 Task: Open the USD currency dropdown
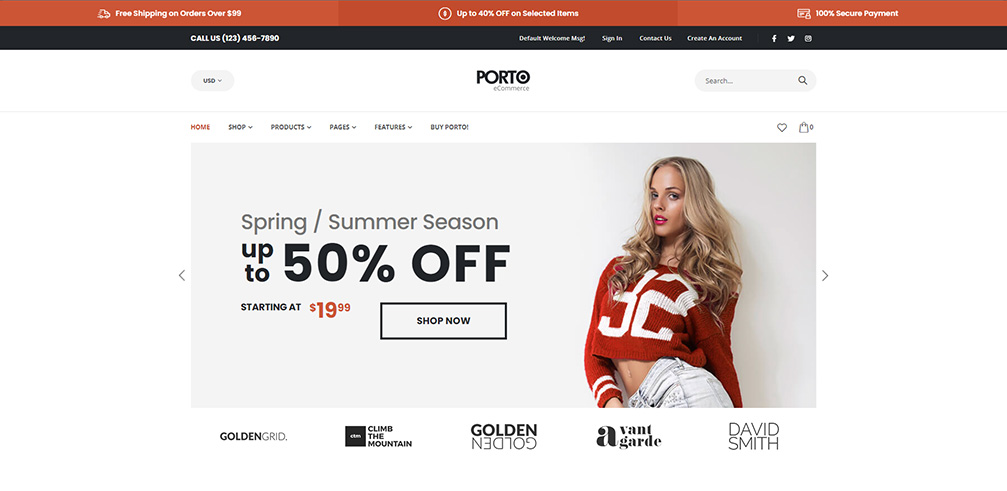coord(213,81)
